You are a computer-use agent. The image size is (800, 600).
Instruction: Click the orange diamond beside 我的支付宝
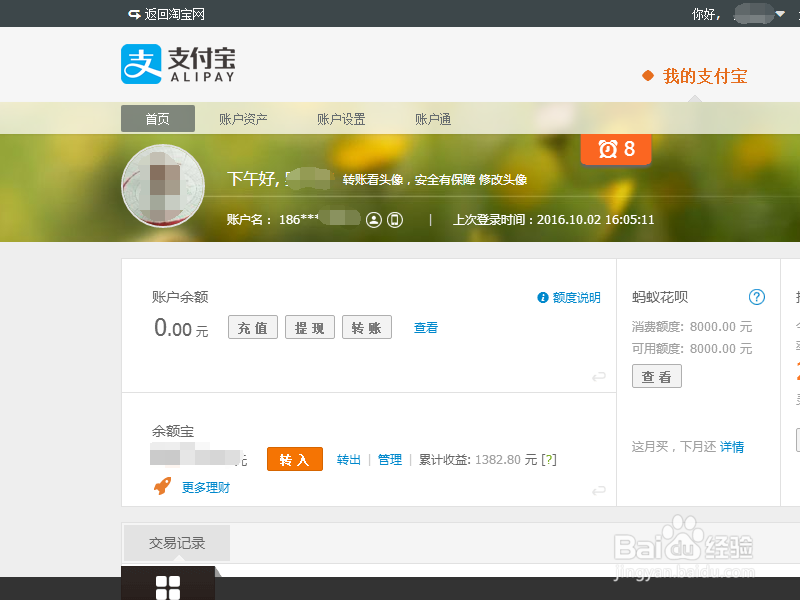pyautogui.click(x=648, y=76)
